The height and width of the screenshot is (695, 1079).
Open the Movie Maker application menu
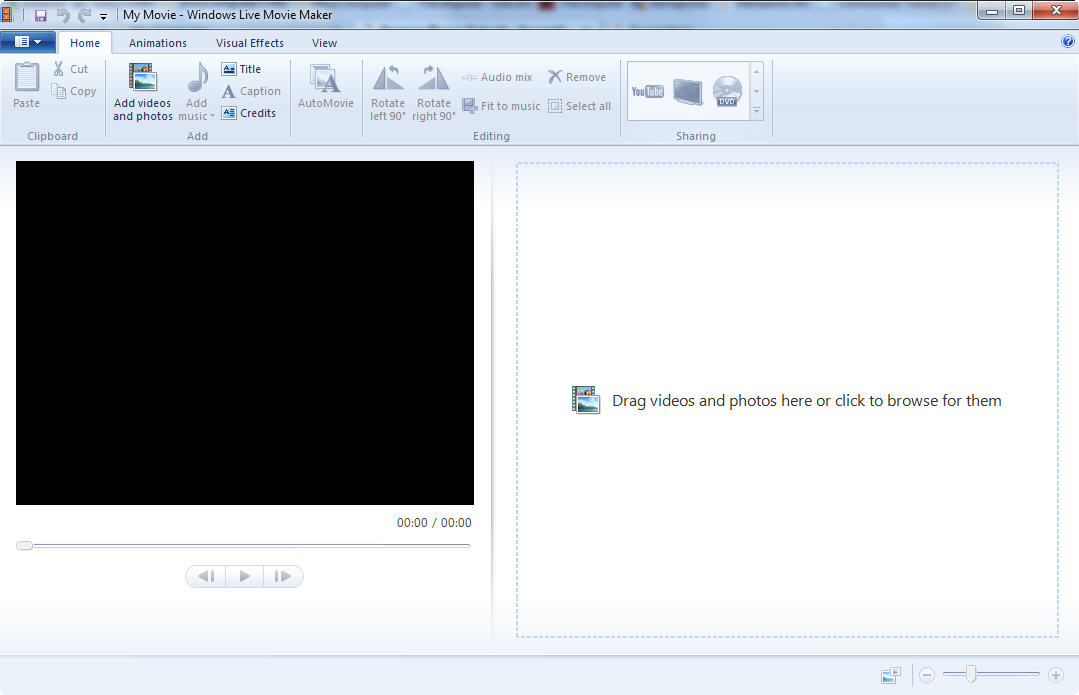tap(28, 42)
